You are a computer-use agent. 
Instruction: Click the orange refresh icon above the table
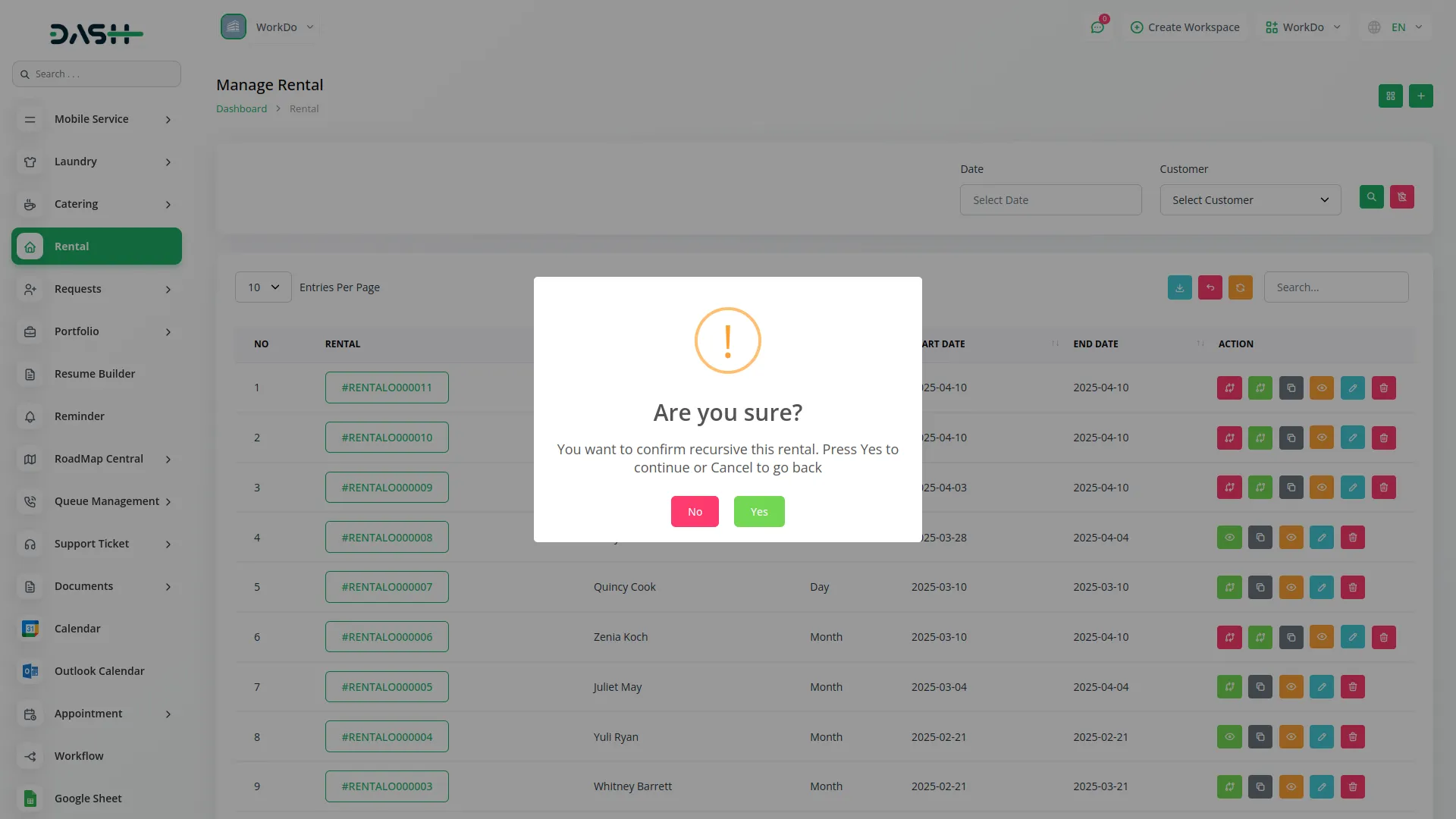click(1240, 287)
